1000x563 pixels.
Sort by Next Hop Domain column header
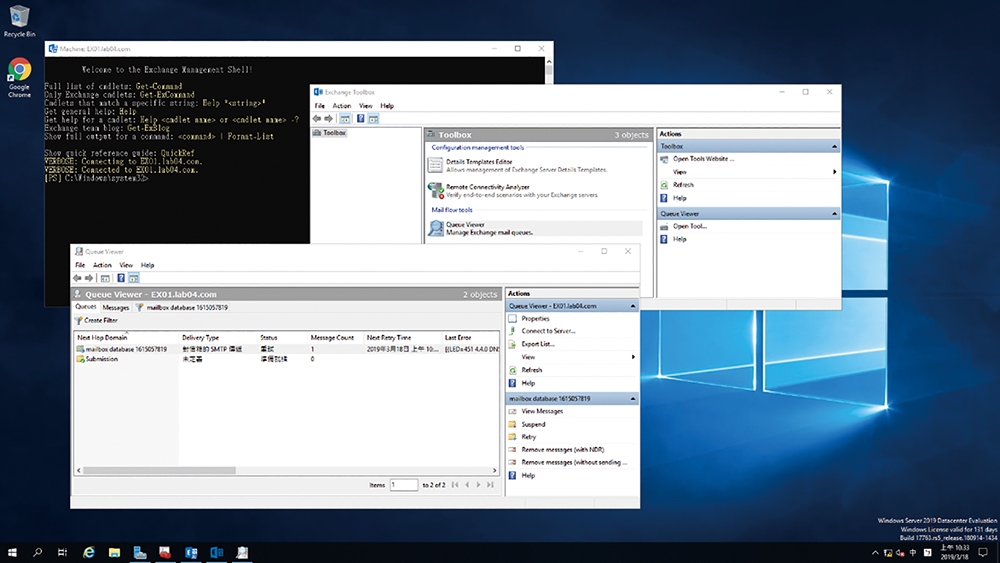(126, 337)
